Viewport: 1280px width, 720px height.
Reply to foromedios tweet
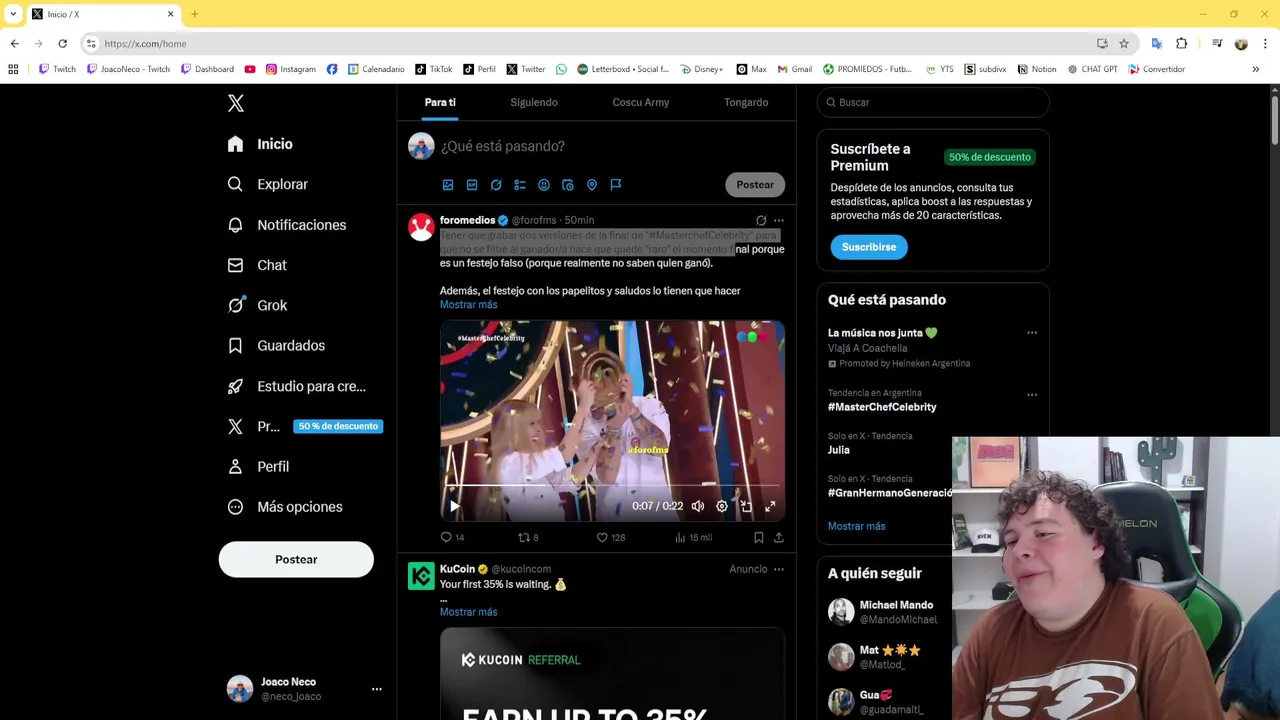coord(453,537)
